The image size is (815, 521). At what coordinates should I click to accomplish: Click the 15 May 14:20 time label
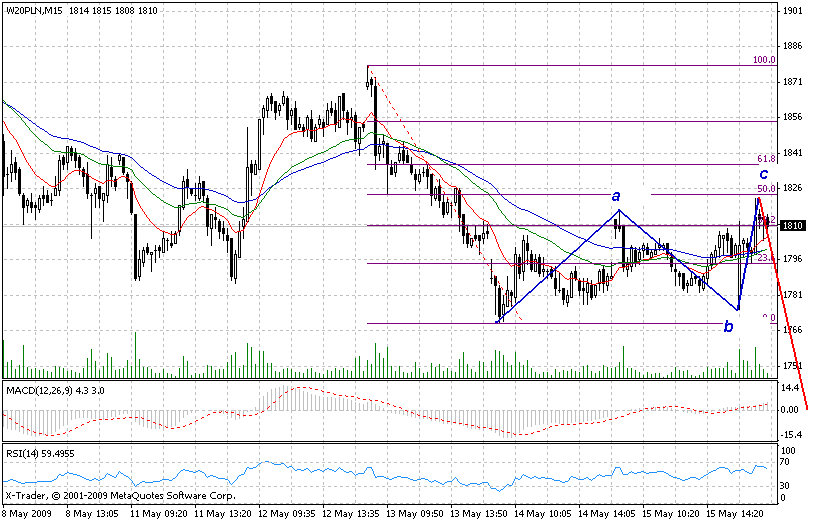tap(736, 514)
